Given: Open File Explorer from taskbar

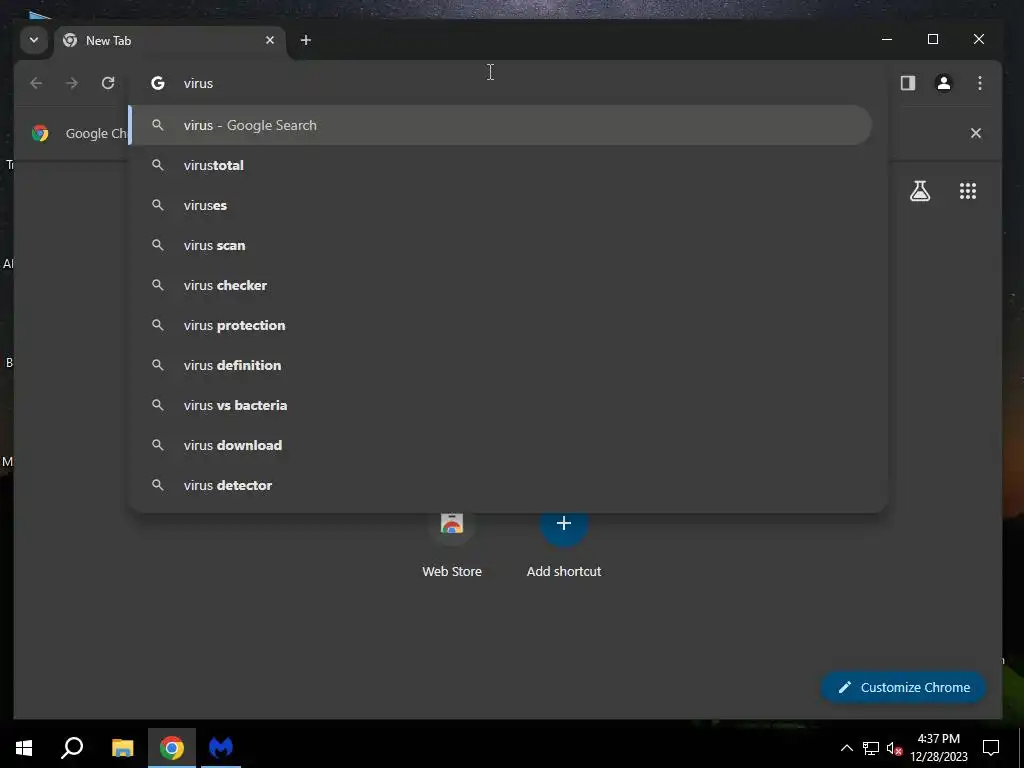Looking at the screenshot, I should (122, 748).
